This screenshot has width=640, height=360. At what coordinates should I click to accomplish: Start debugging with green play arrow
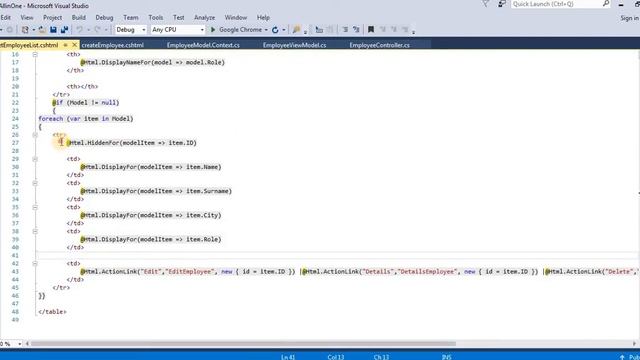213,30
